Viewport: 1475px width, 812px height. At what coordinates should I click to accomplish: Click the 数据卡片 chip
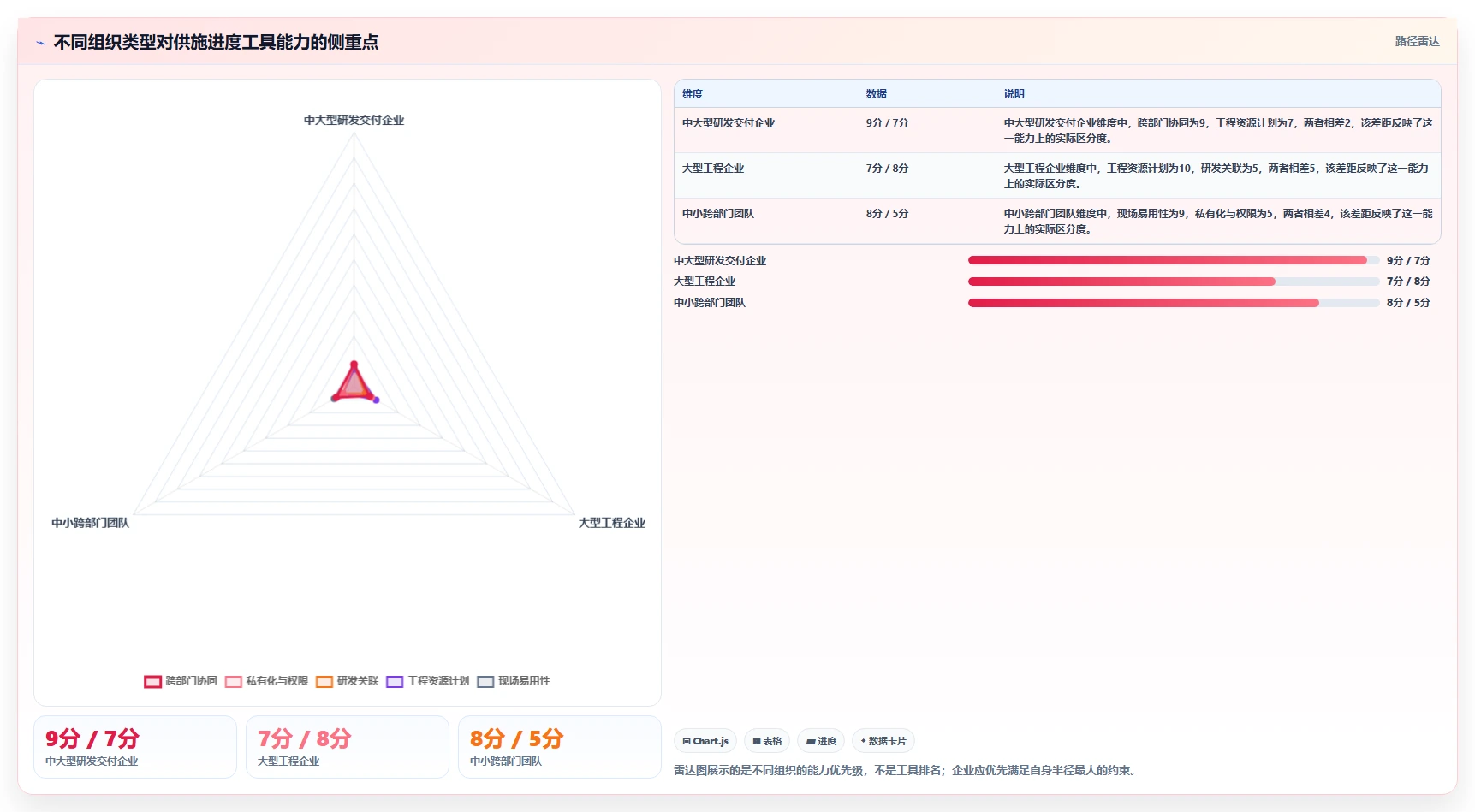pyautogui.click(x=883, y=741)
